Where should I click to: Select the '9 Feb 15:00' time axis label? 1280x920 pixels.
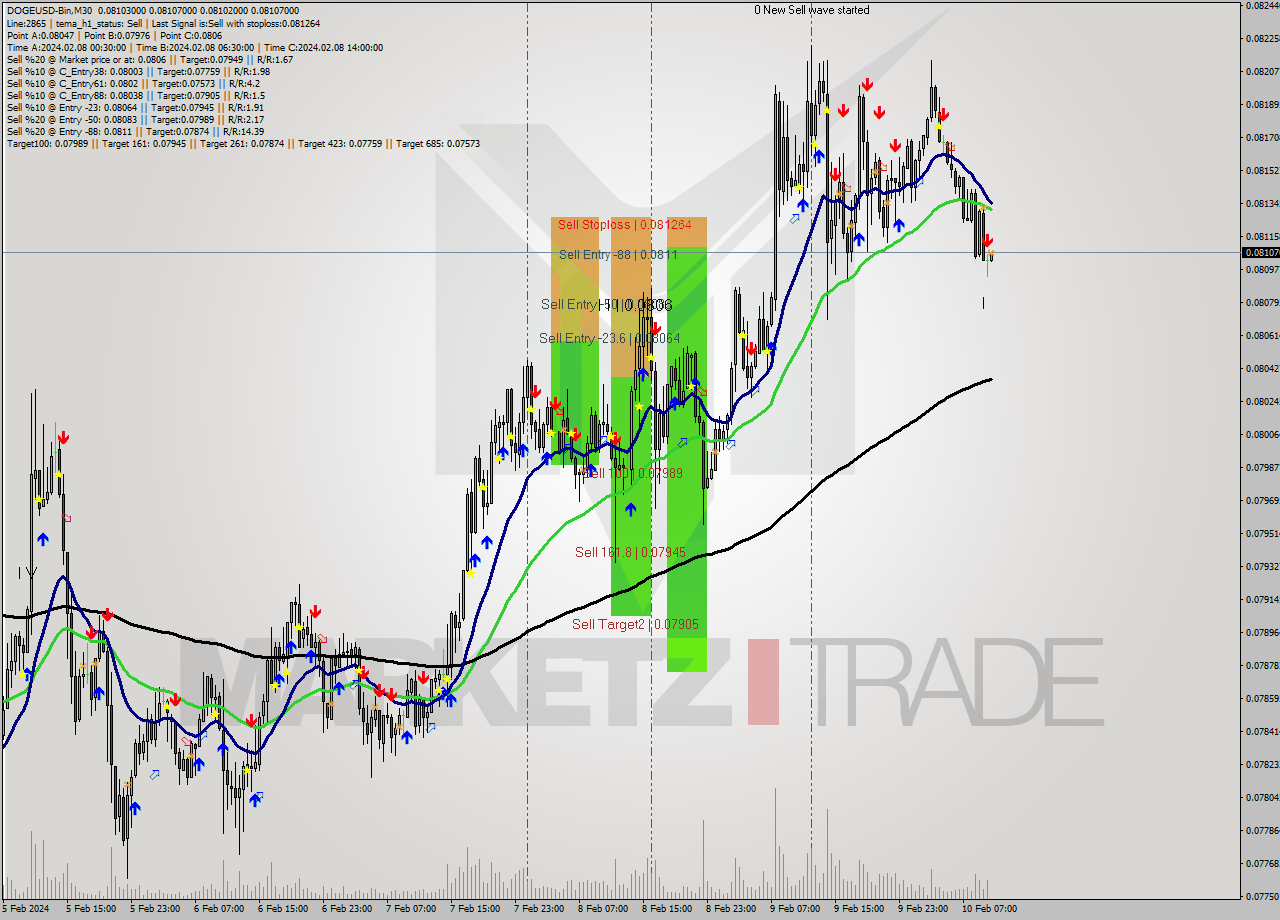click(859, 909)
